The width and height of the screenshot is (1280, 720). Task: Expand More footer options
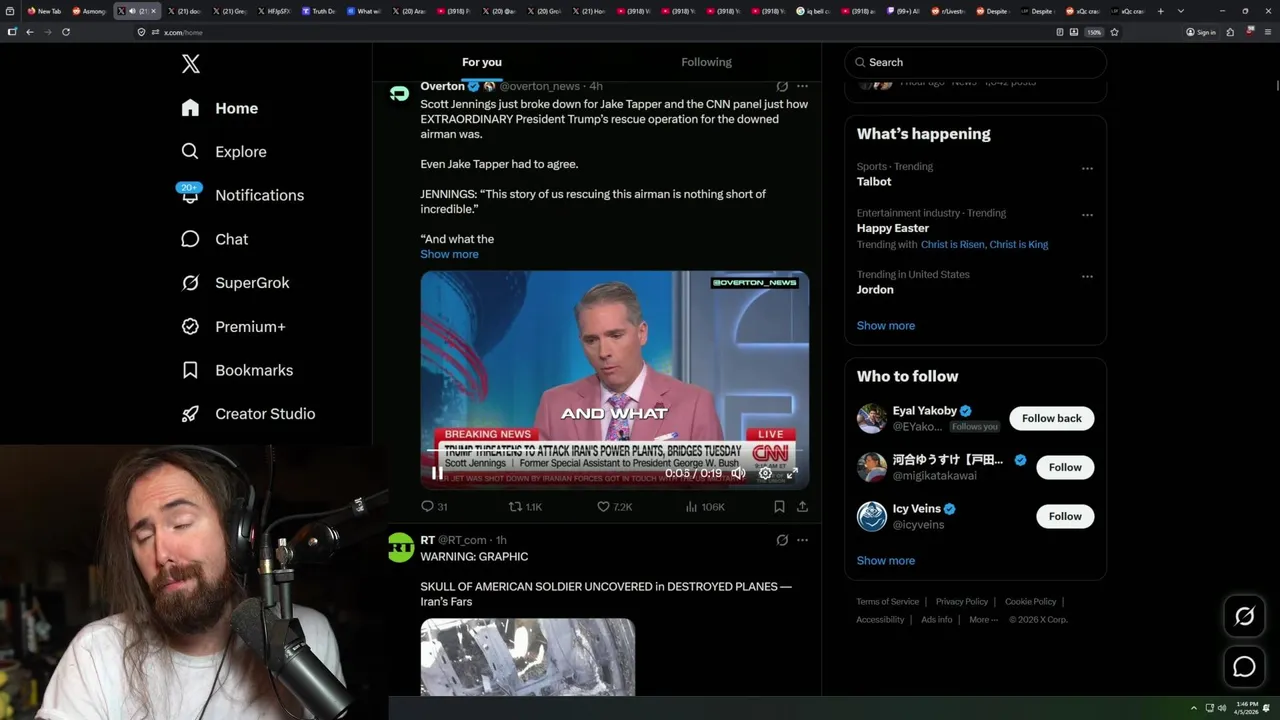pos(984,620)
